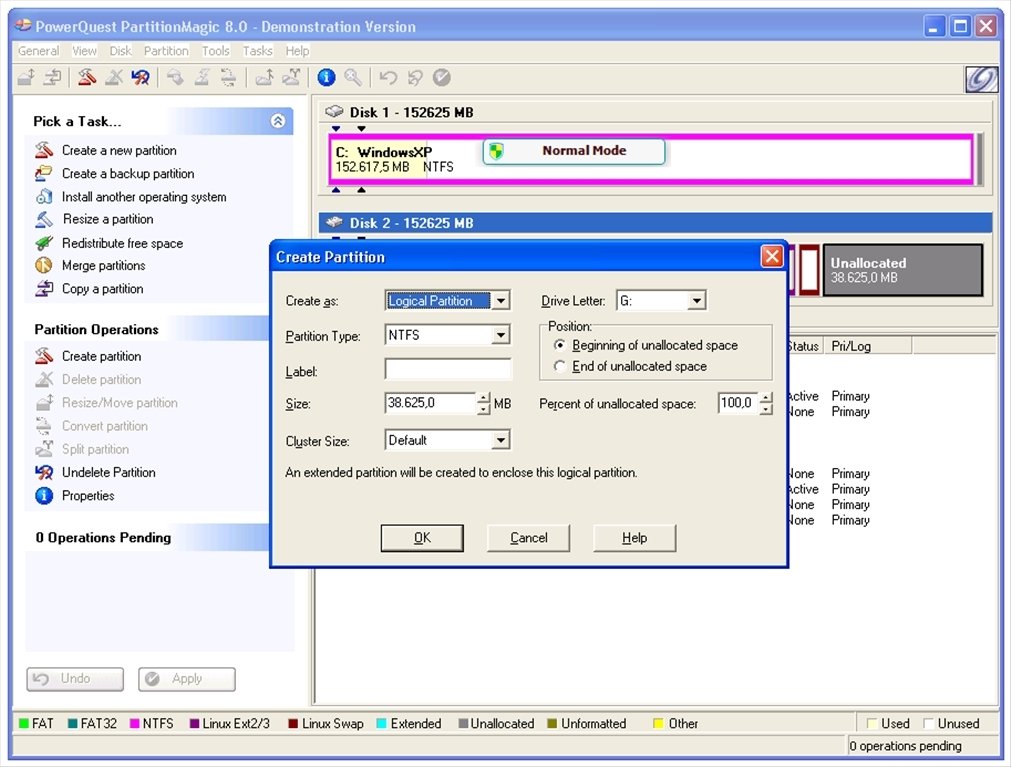This screenshot has width=1011, height=767.
Task: Click the blue Properties info icon in toolbar
Action: point(326,78)
